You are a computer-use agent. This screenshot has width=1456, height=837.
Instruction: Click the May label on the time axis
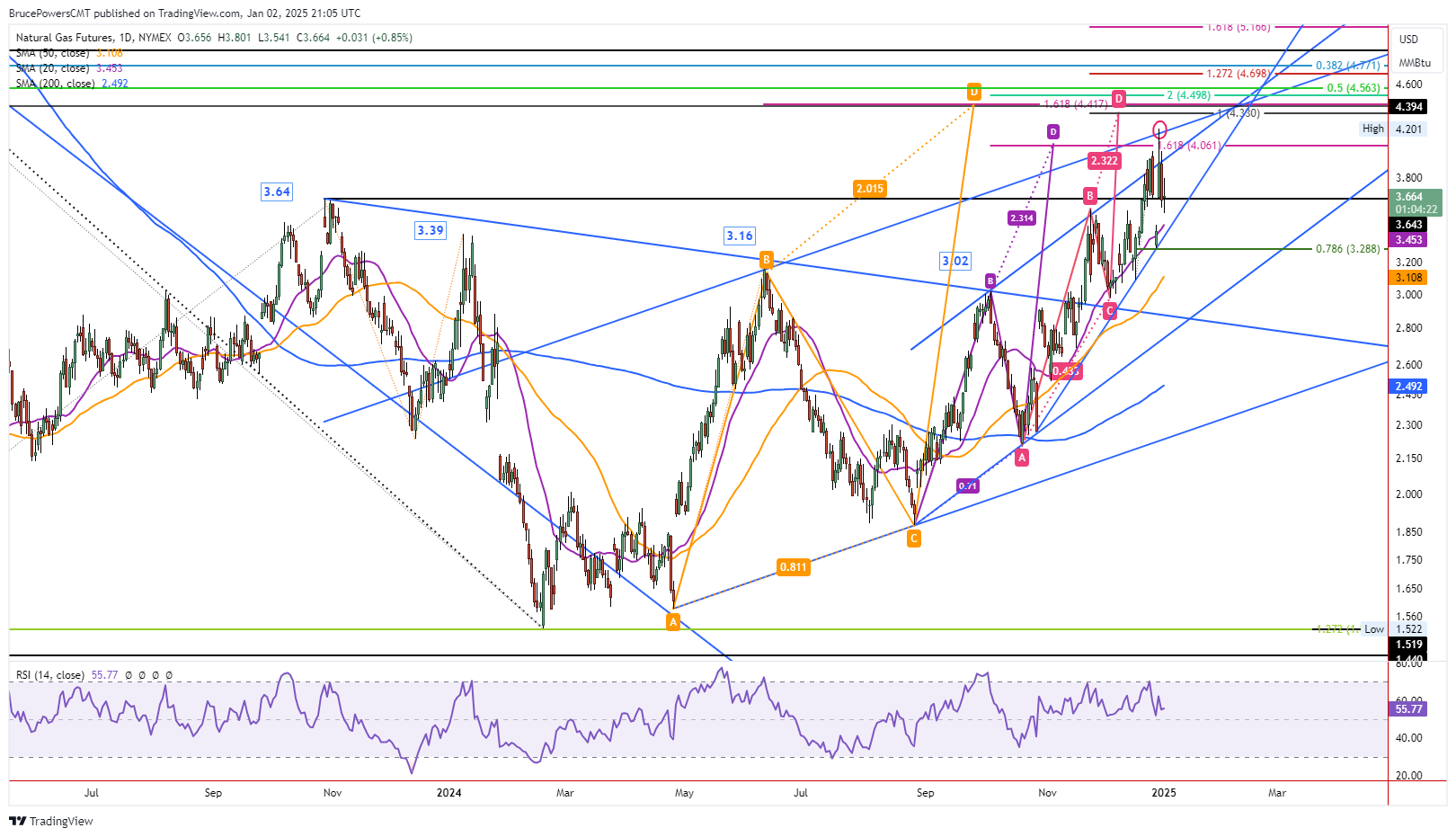(x=684, y=793)
